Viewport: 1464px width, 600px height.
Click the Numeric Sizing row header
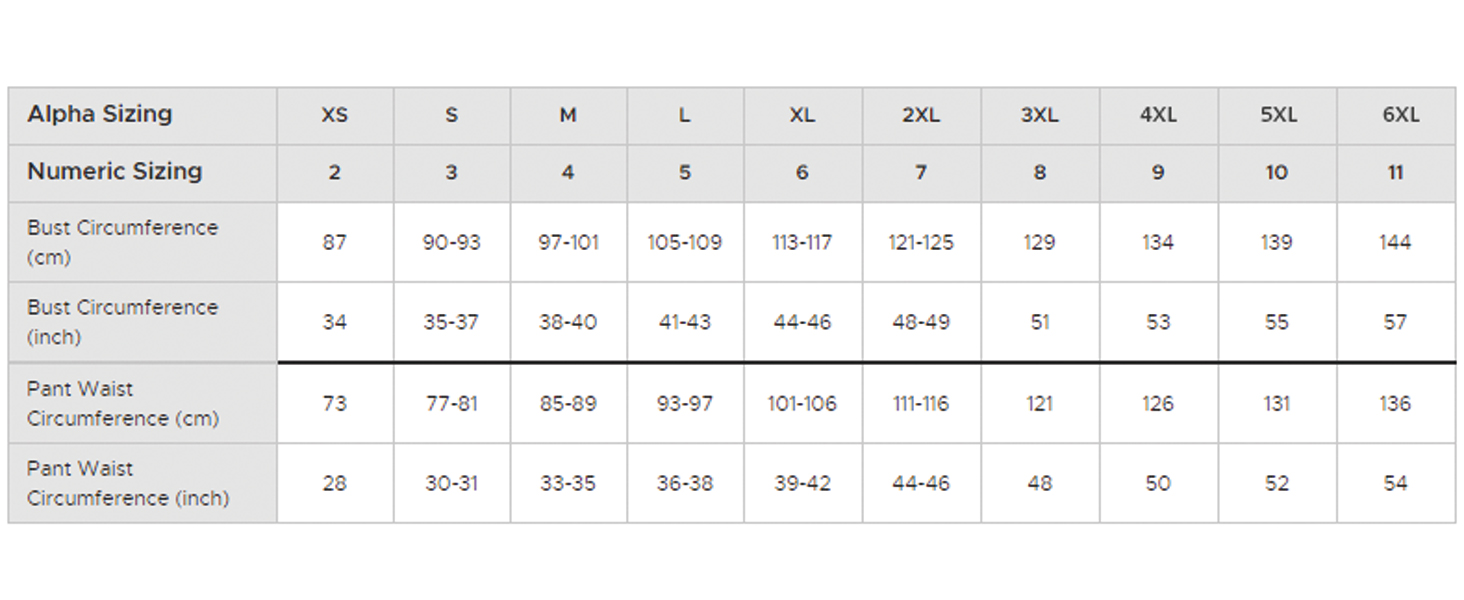point(115,171)
